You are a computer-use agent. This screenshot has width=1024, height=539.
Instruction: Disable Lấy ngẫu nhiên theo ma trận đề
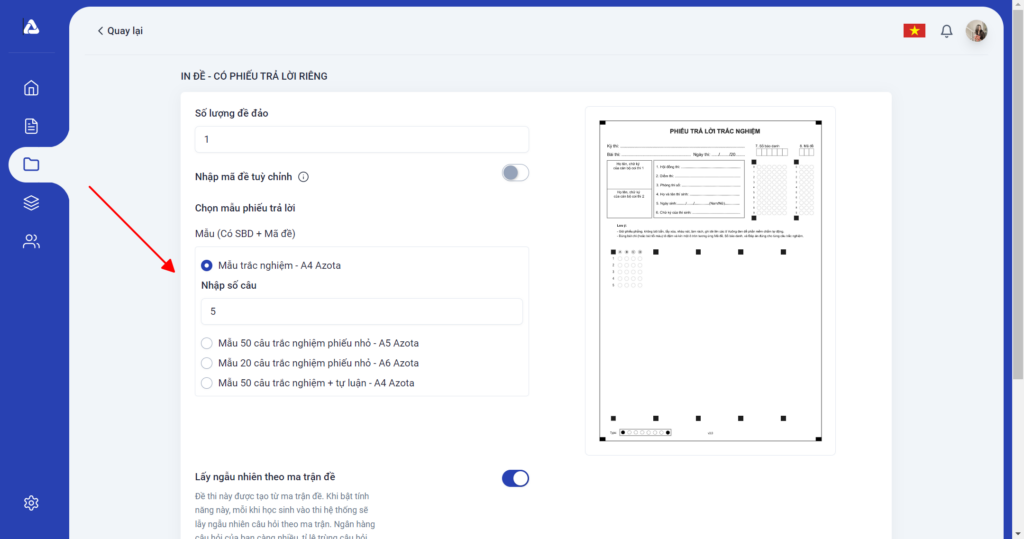click(x=515, y=478)
